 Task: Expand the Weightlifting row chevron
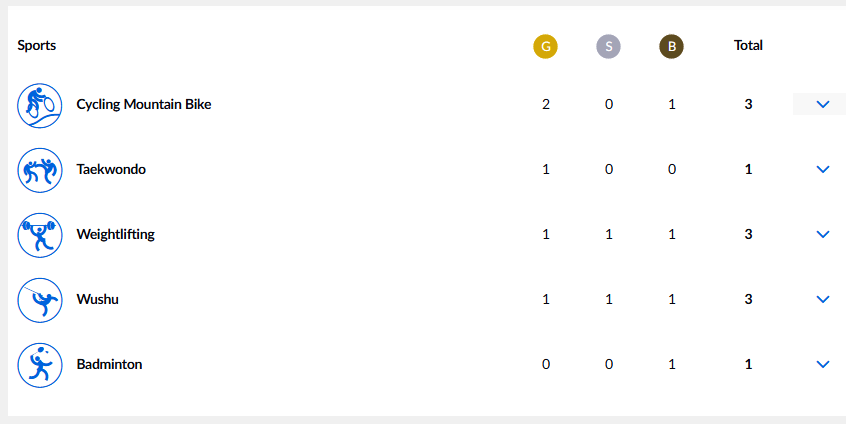point(823,234)
